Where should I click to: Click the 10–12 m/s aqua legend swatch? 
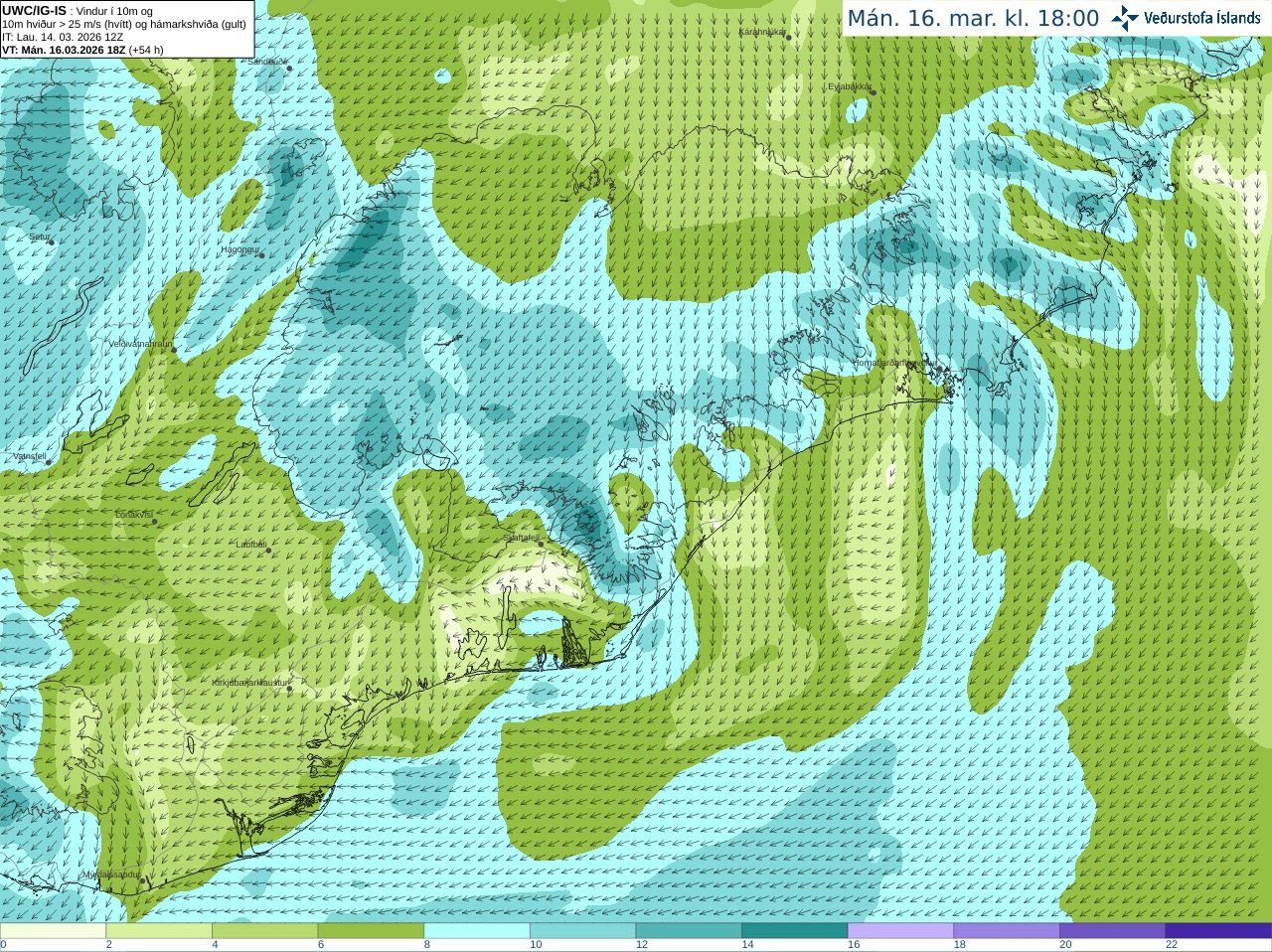click(583, 931)
